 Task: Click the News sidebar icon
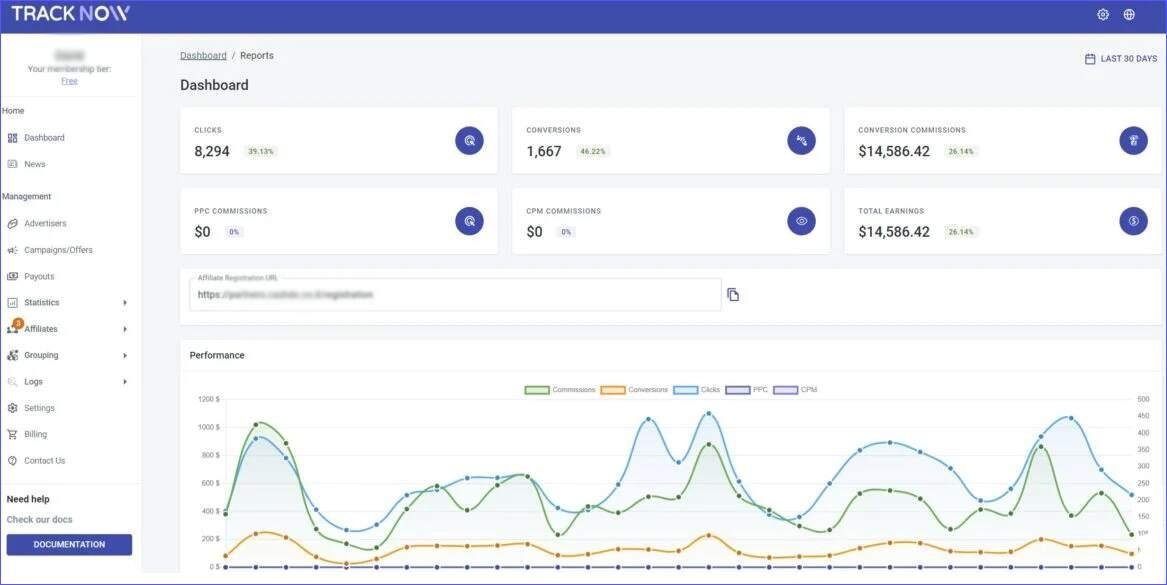pos(12,163)
